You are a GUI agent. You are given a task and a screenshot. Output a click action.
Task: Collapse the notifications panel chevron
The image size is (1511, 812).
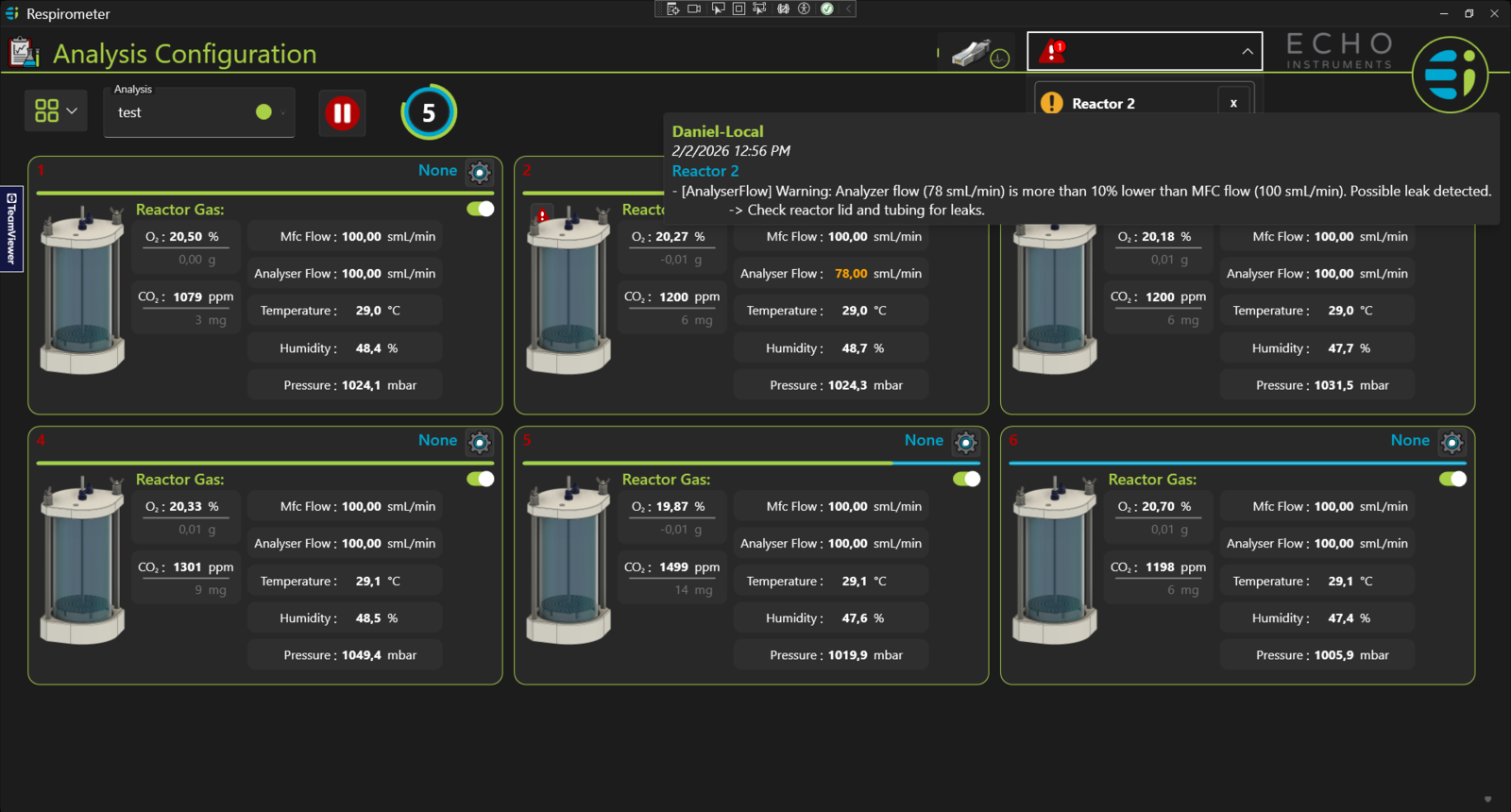1247,52
